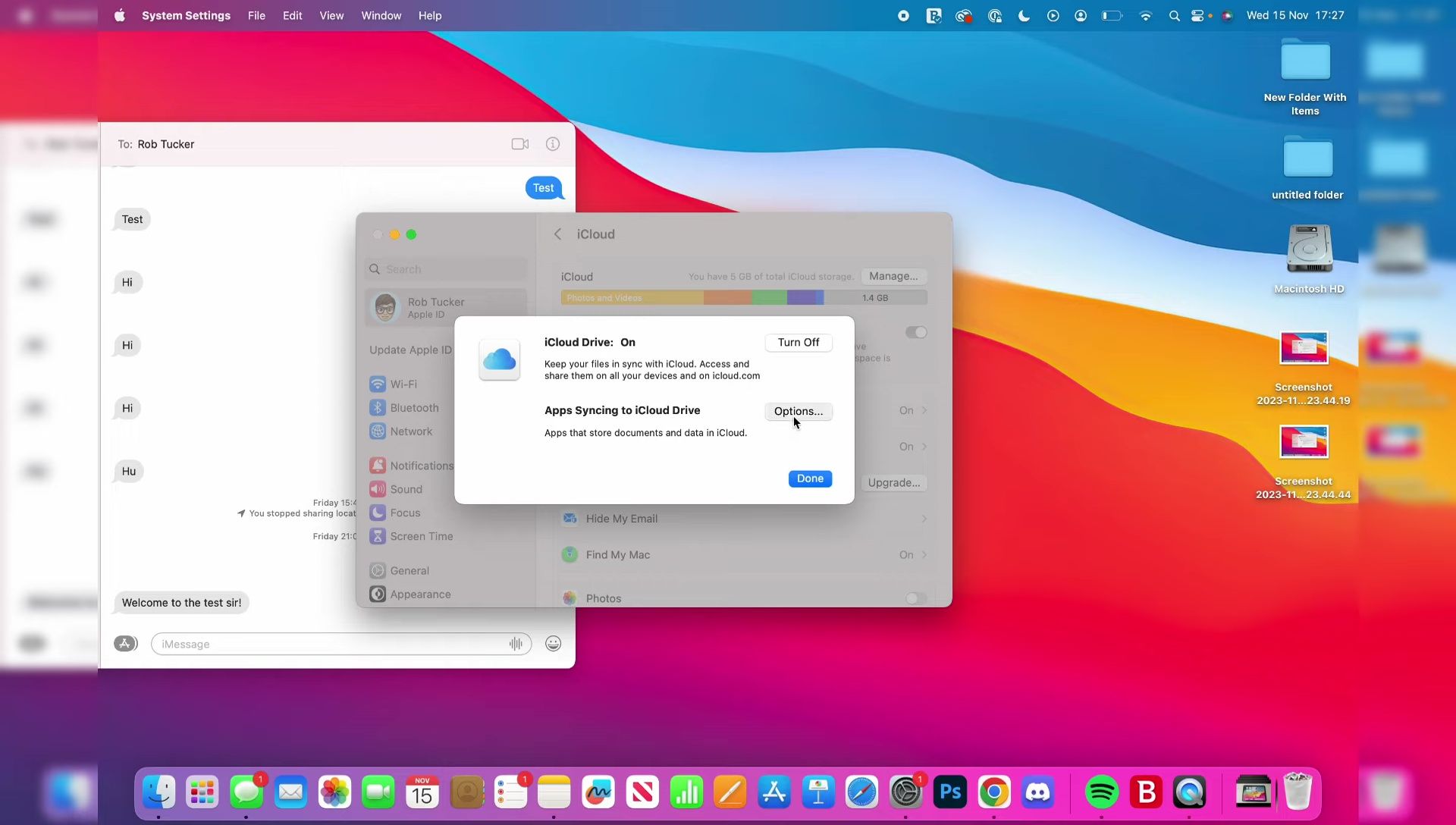Open Safari from the Dock

(862, 792)
